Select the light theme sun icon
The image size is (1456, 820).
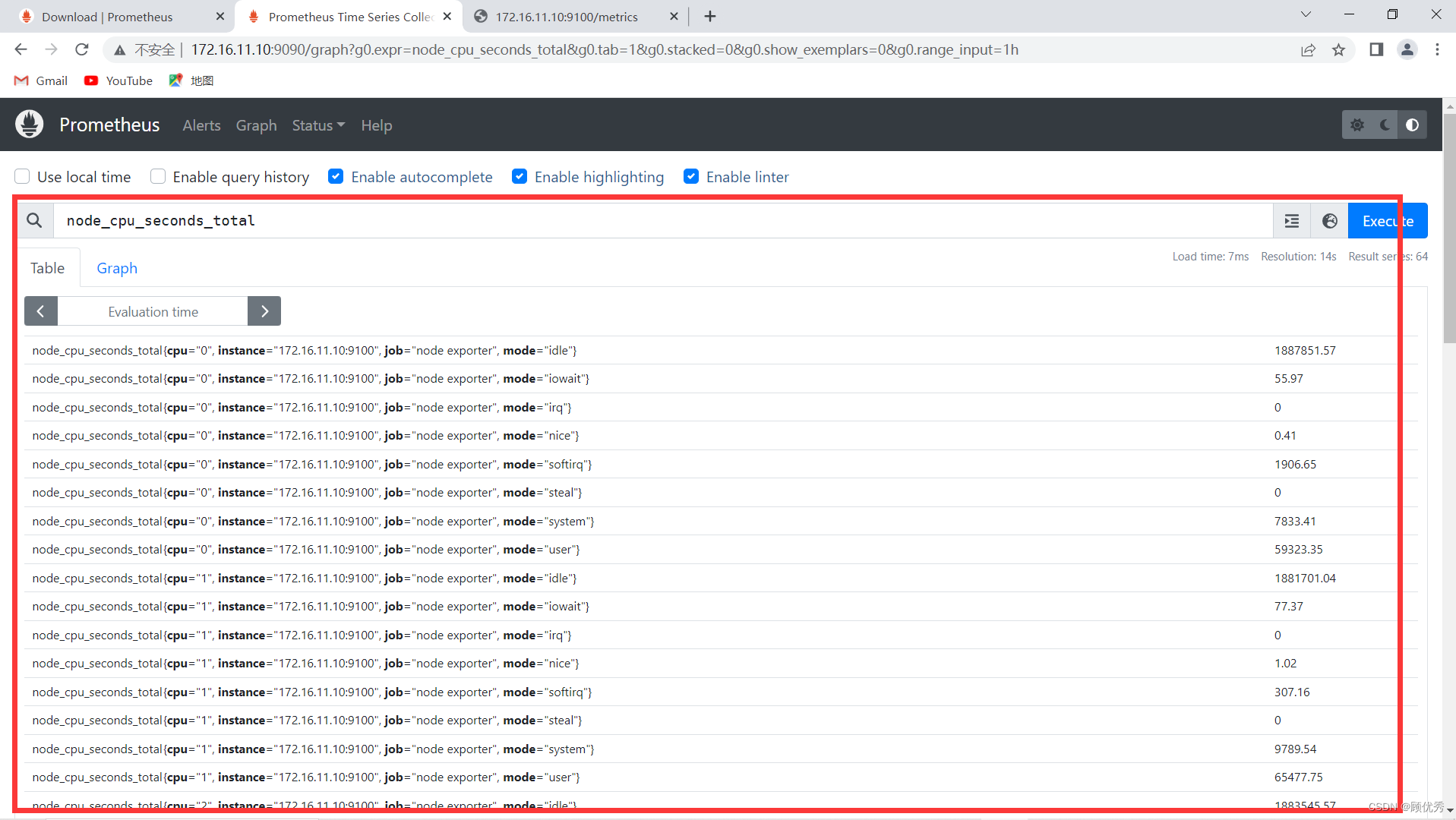[x=1358, y=125]
